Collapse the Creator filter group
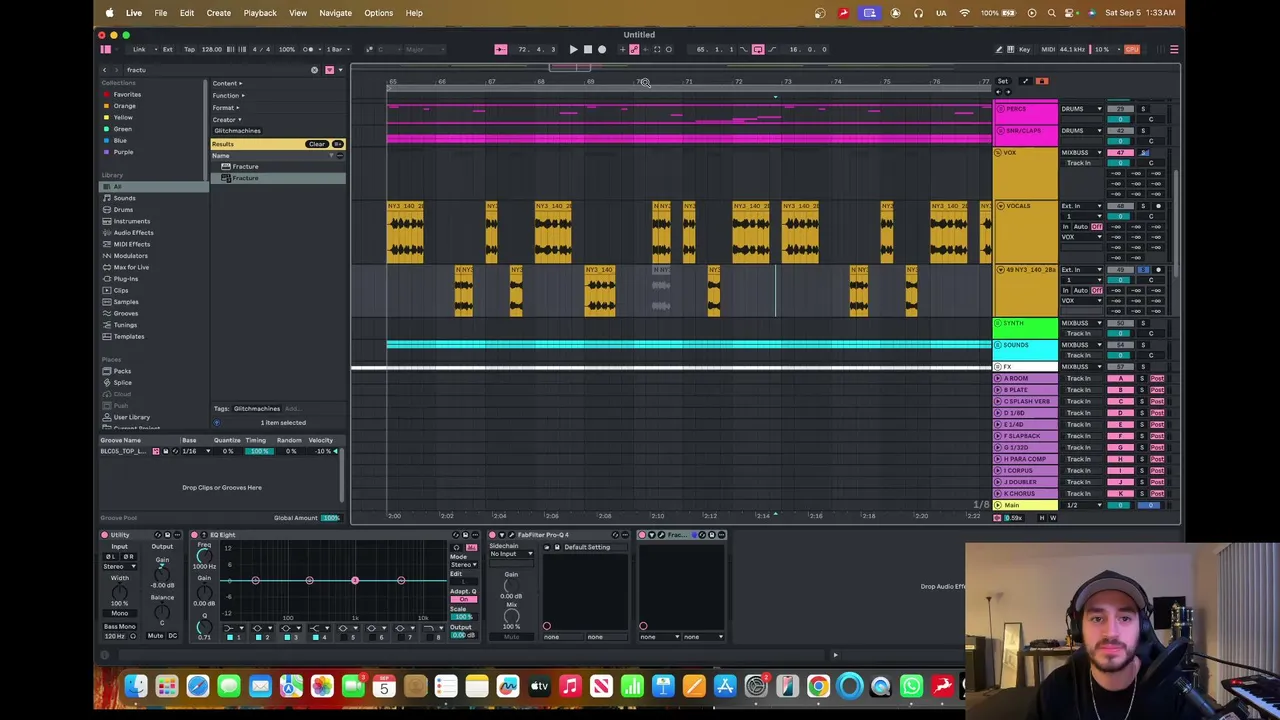This screenshot has height=720, width=1280. 226,119
